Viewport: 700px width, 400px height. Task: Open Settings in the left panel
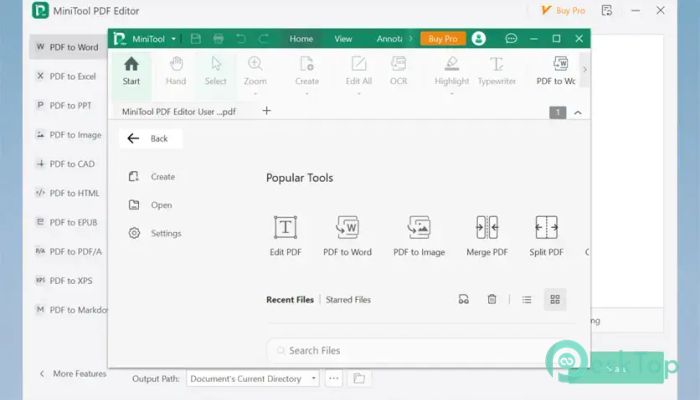click(155, 233)
